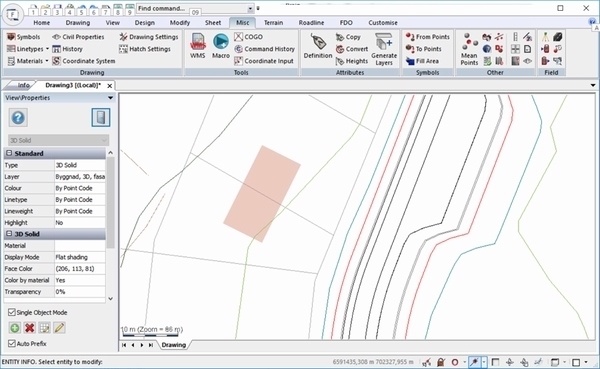Toggle Auto Prefix checkbox
Image resolution: width=600 pixels, height=369 pixels.
[x=12, y=343]
